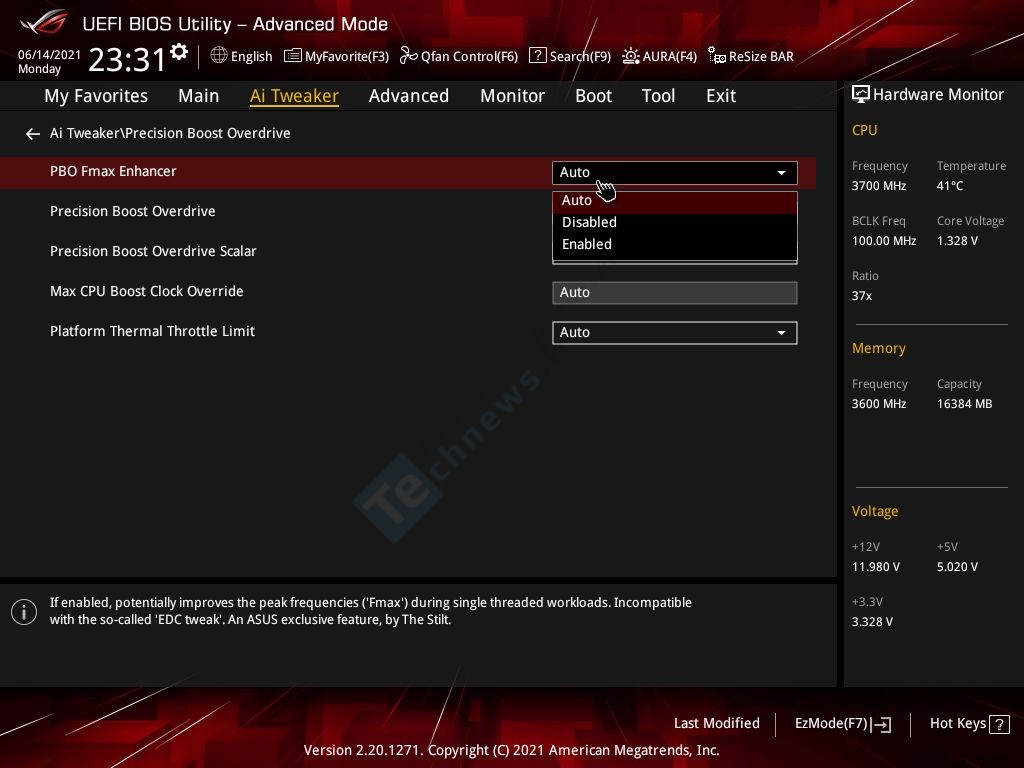Select the PBO Fmax Enhancer row label
The width and height of the screenshot is (1024, 768).
[113, 171]
